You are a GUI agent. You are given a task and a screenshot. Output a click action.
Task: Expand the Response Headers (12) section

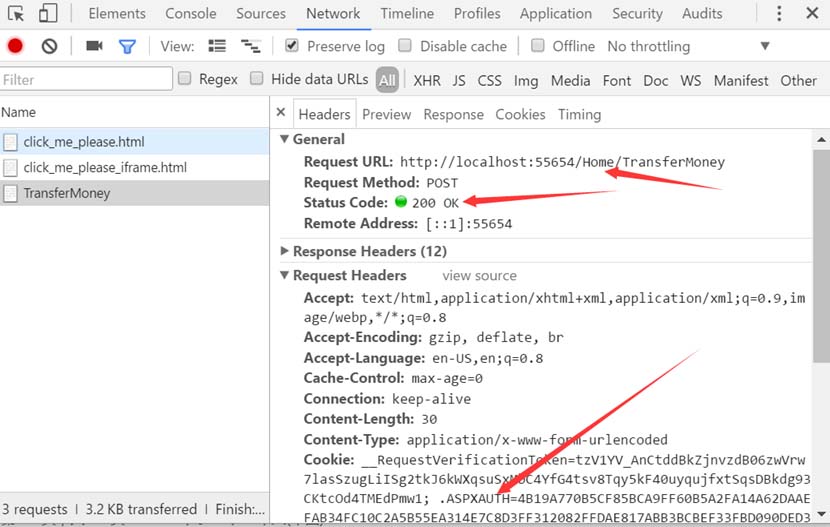click(284, 251)
